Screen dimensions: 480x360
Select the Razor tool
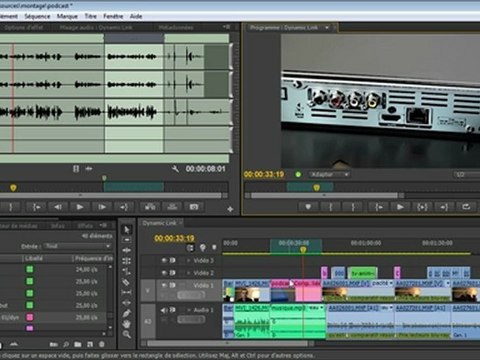click(127, 282)
